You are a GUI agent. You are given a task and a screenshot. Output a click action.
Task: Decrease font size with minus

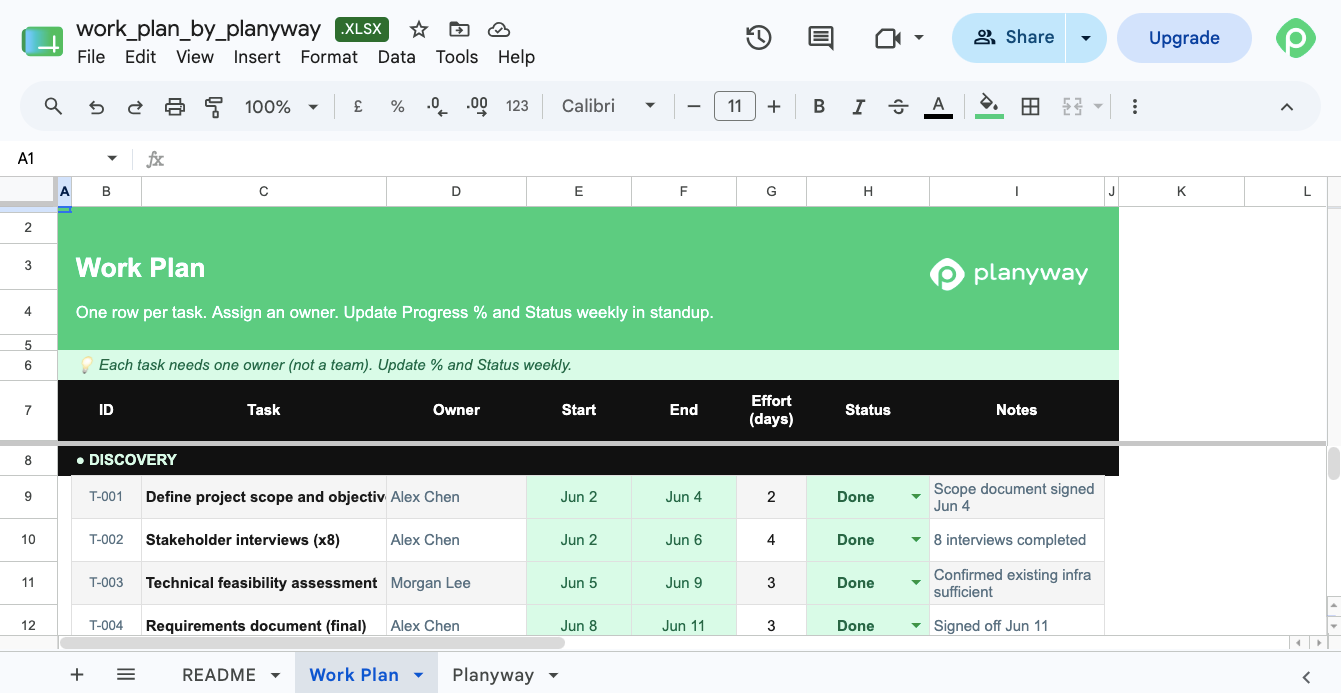(x=694, y=106)
